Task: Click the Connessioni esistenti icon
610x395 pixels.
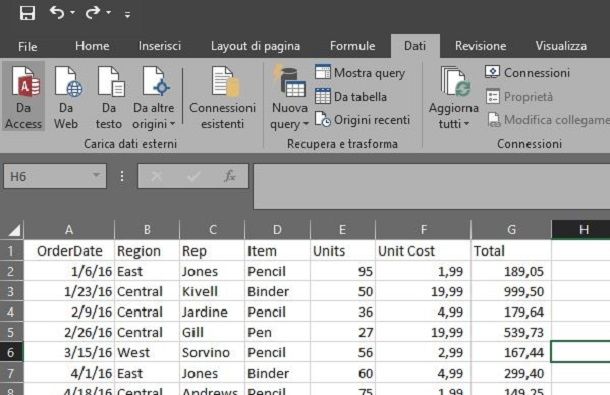Action: [223, 97]
